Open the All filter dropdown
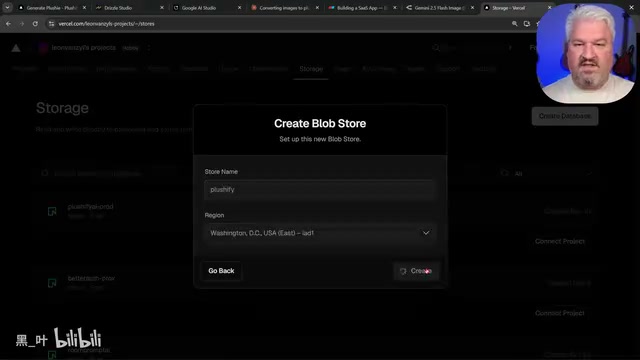 tap(546, 173)
